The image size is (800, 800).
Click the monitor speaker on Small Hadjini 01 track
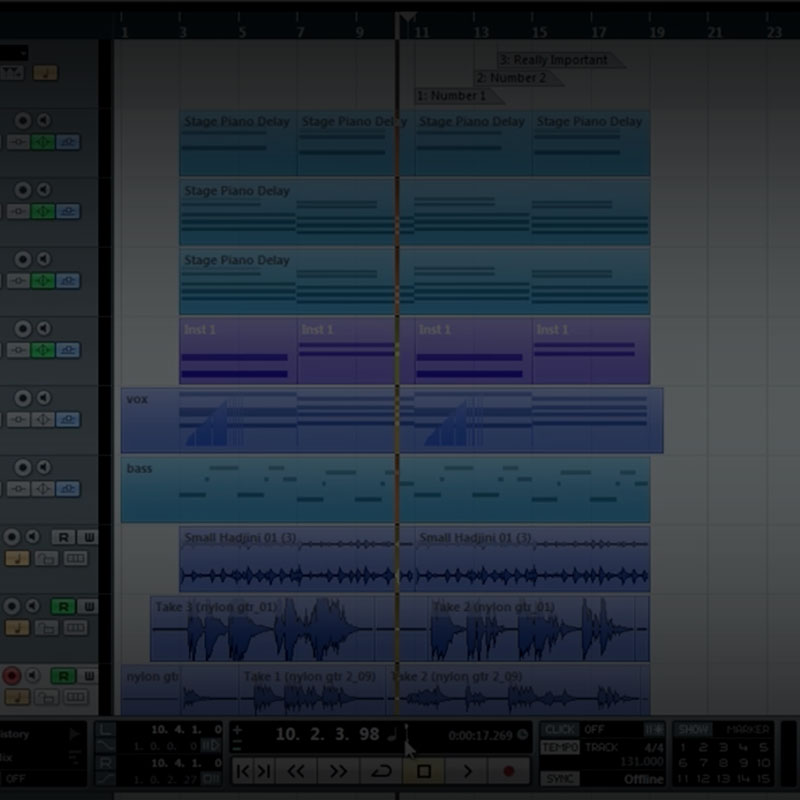(33, 537)
